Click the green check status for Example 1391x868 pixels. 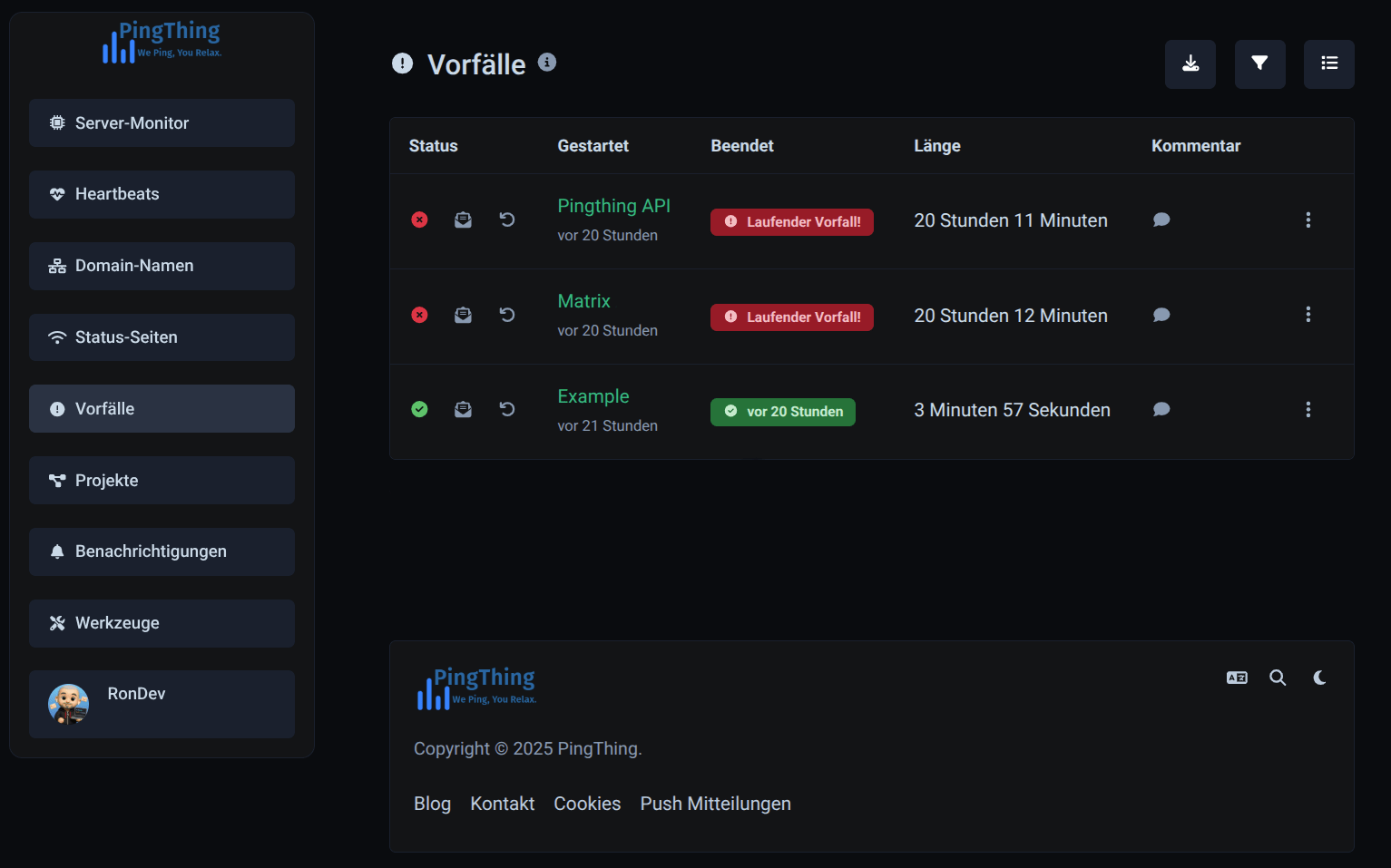click(x=419, y=409)
